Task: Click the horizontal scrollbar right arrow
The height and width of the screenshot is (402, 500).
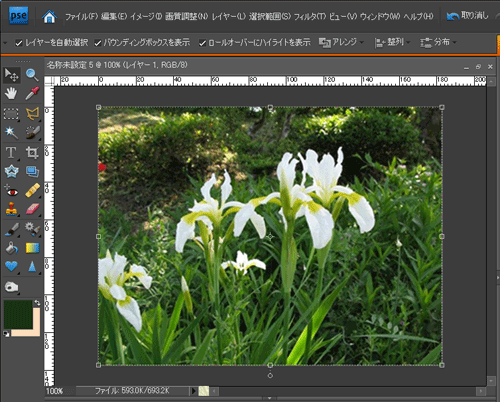Action: click(x=481, y=391)
